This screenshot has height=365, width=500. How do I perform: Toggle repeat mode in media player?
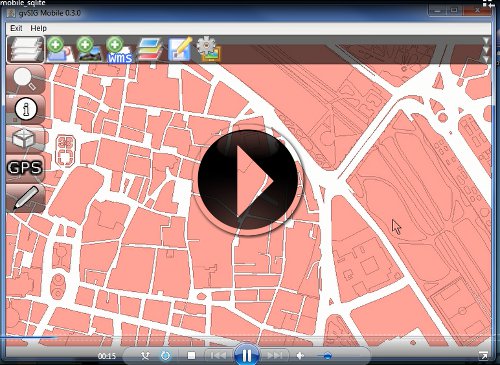pos(165,356)
